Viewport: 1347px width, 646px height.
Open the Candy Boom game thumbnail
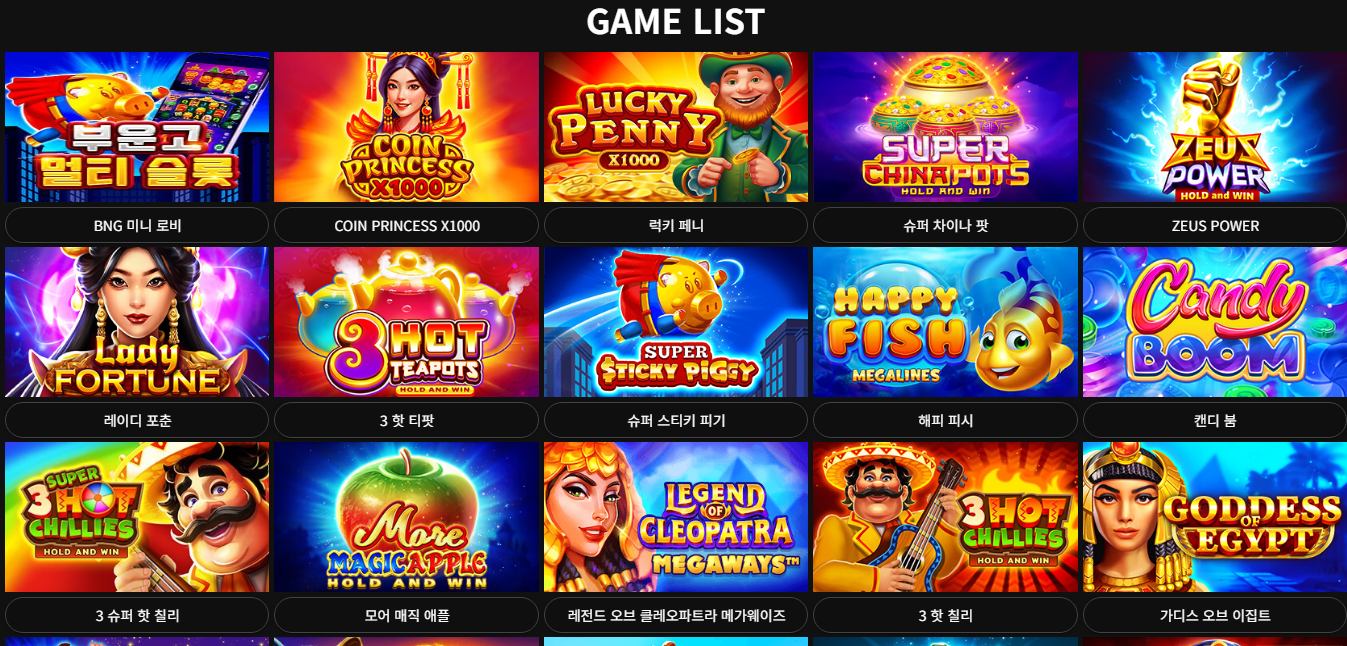(x=1215, y=322)
